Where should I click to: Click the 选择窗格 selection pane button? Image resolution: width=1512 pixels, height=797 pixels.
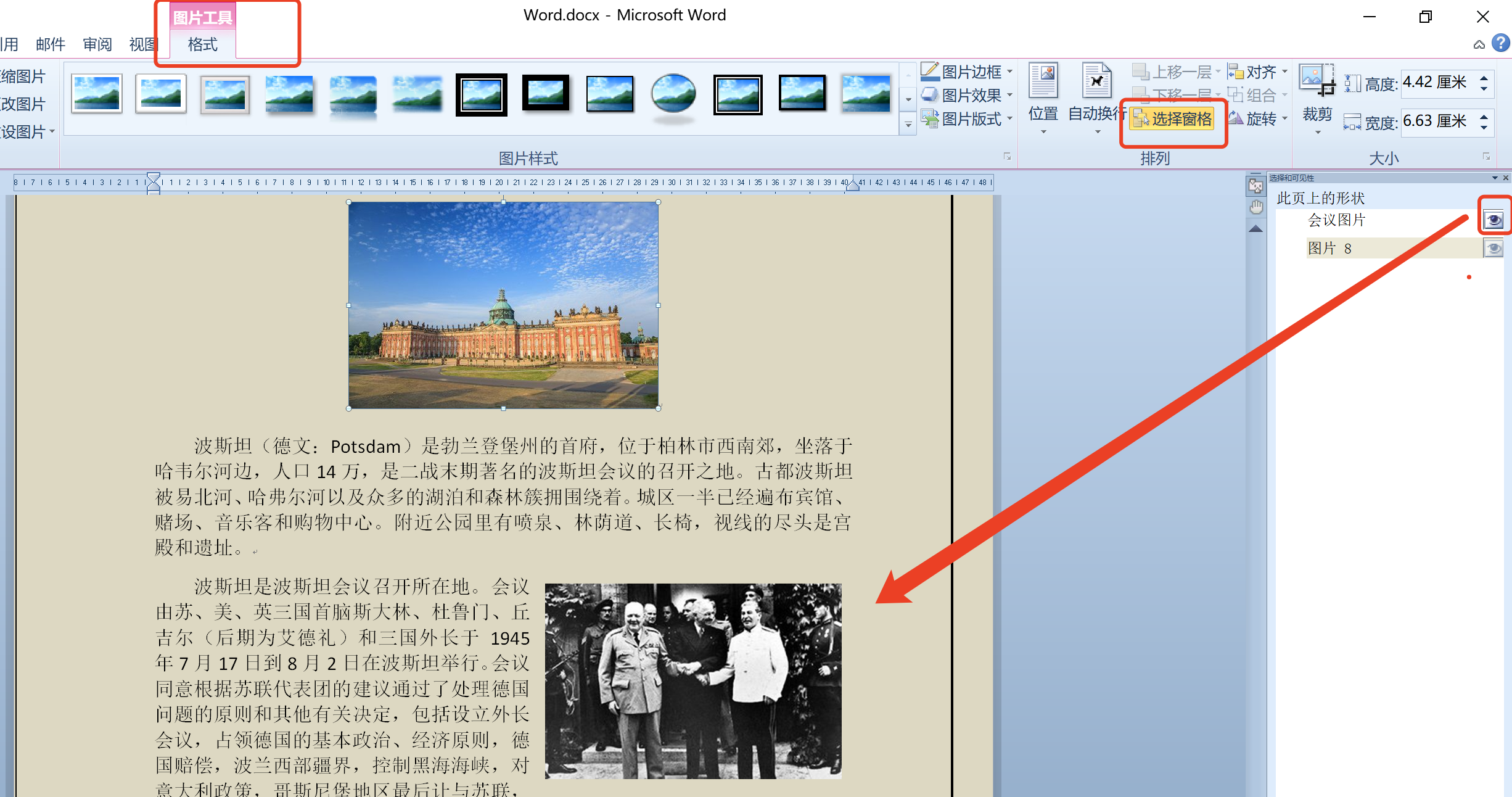[x=1172, y=119]
